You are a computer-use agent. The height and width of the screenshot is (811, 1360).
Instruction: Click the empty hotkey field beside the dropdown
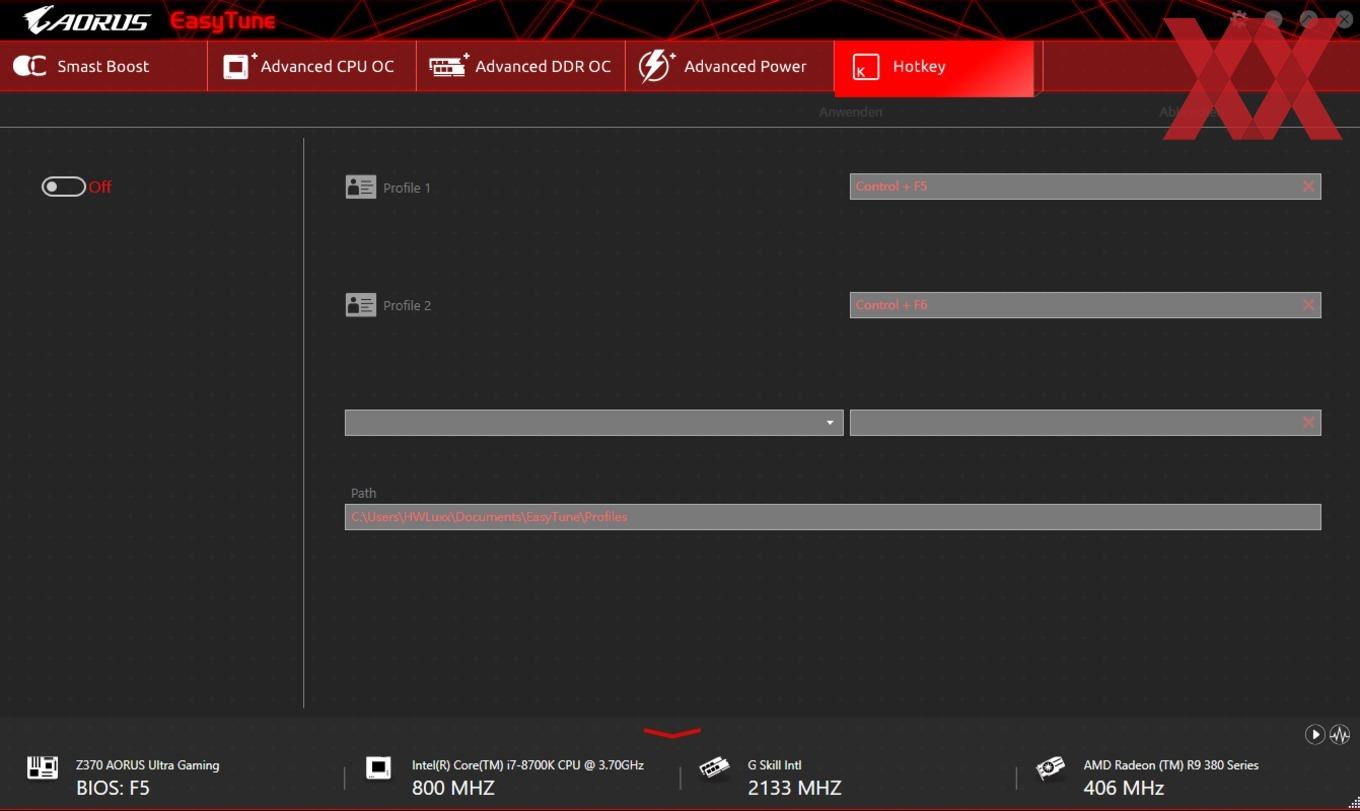click(1085, 423)
